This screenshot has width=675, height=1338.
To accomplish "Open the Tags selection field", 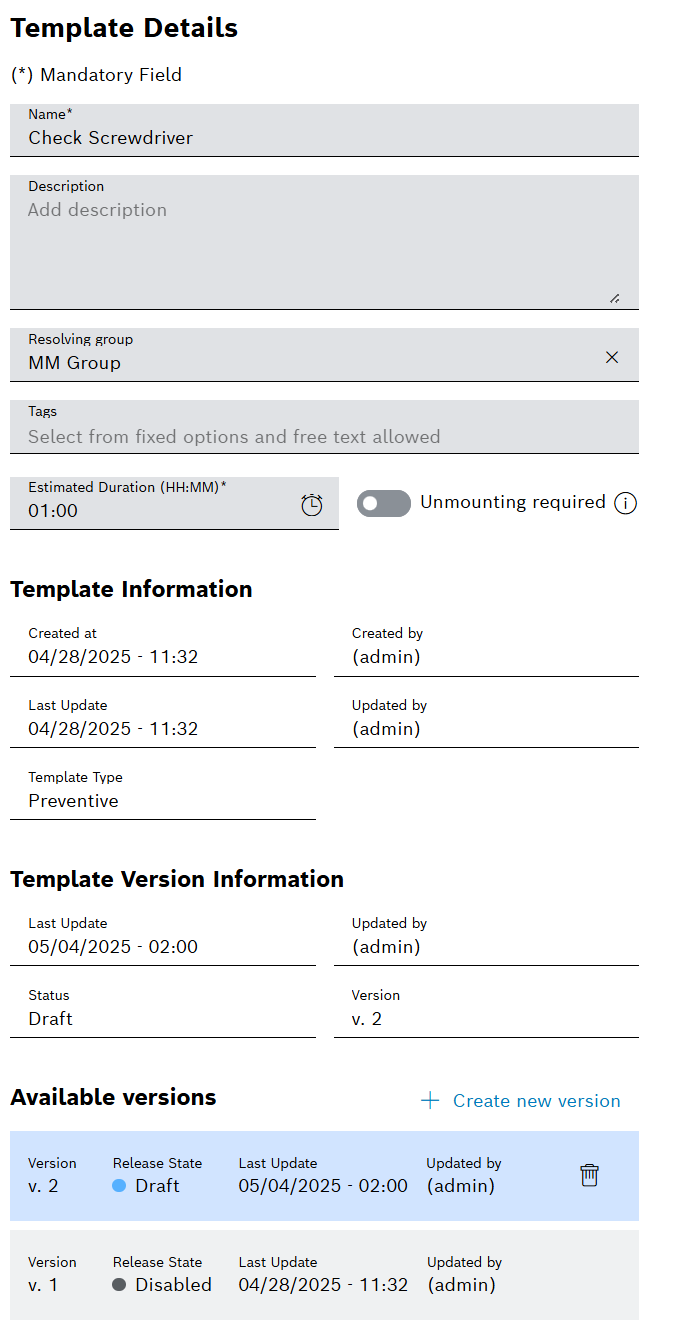I will tap(324, 427).
